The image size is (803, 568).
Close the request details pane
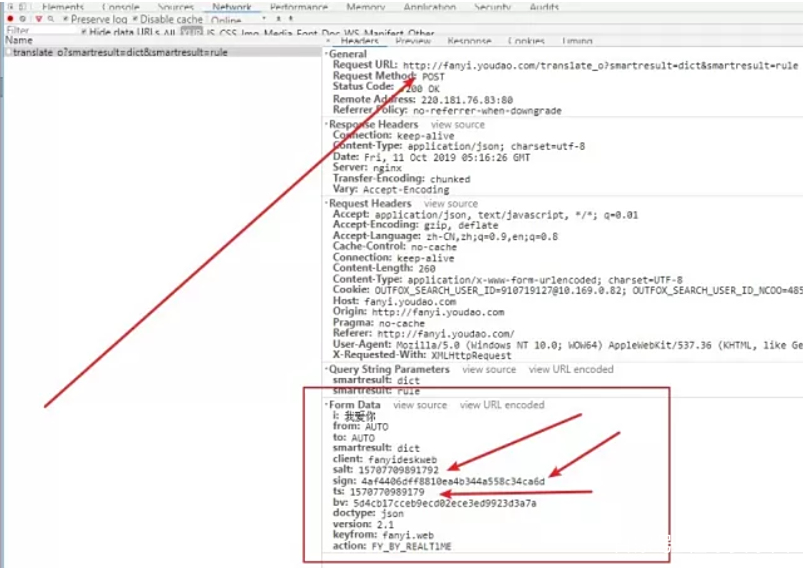[x=328, y=41]
